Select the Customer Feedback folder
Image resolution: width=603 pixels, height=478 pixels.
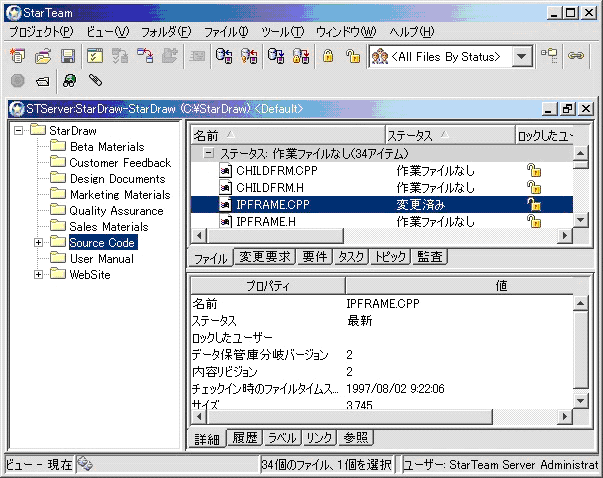click(x=120, y=163)
